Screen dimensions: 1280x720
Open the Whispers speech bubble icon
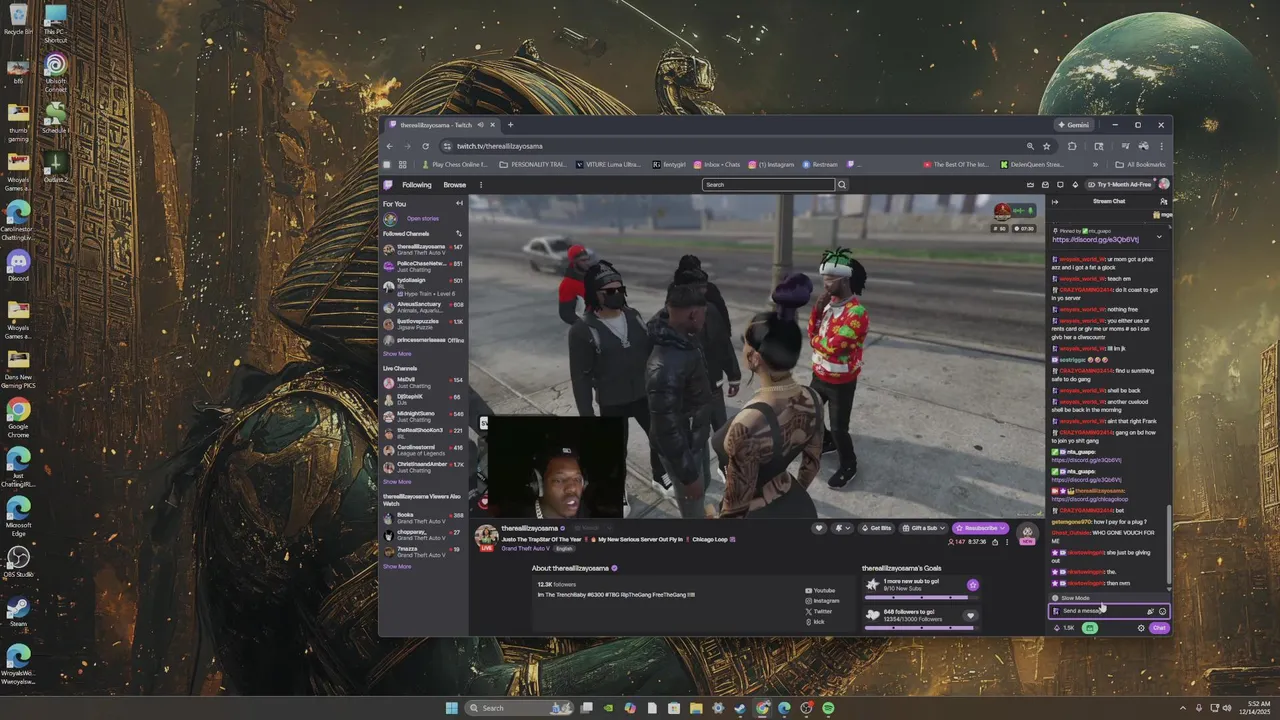[1060, 185]
